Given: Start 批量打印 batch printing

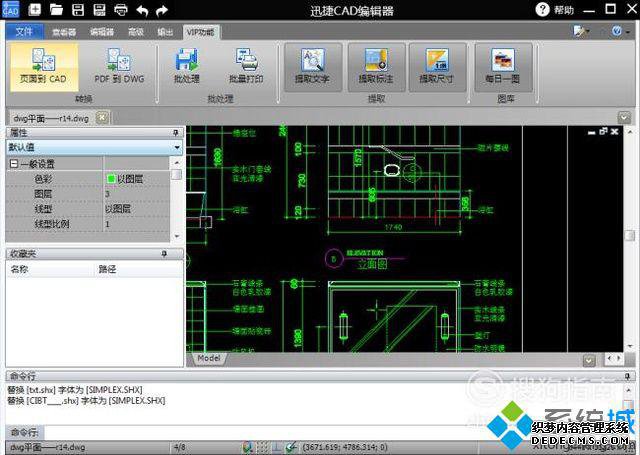Looking at the screenshot, I should point(246,67).
